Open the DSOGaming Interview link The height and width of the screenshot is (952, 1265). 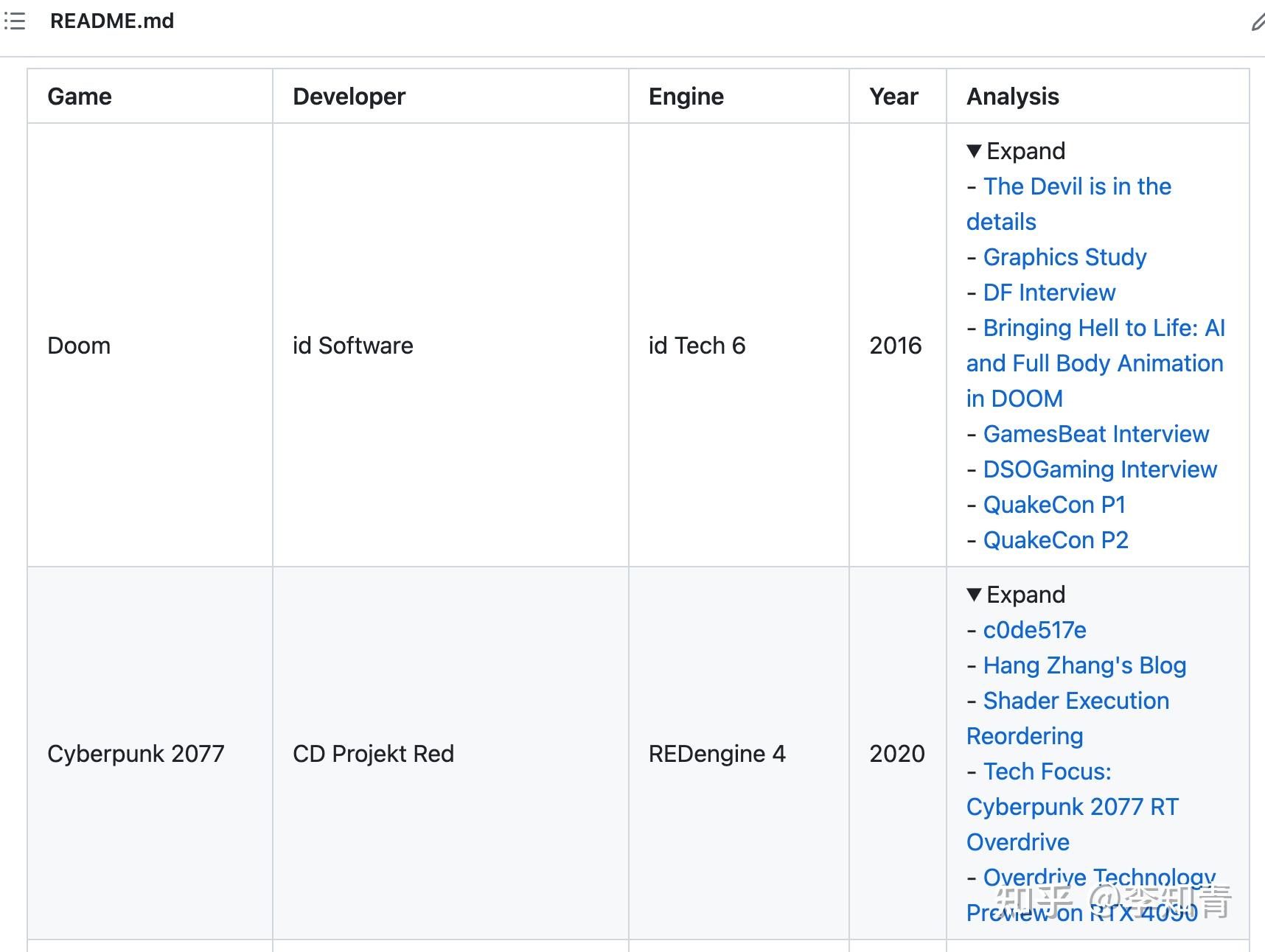pyautogui.click(x=1100, y=469)
